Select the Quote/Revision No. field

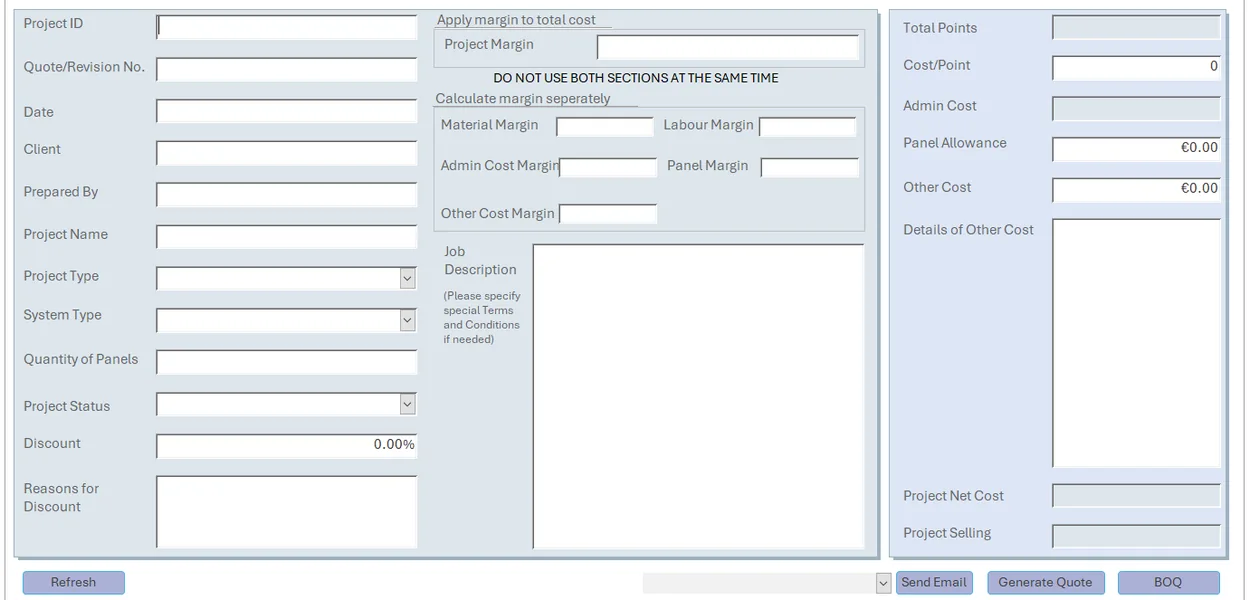287,69
